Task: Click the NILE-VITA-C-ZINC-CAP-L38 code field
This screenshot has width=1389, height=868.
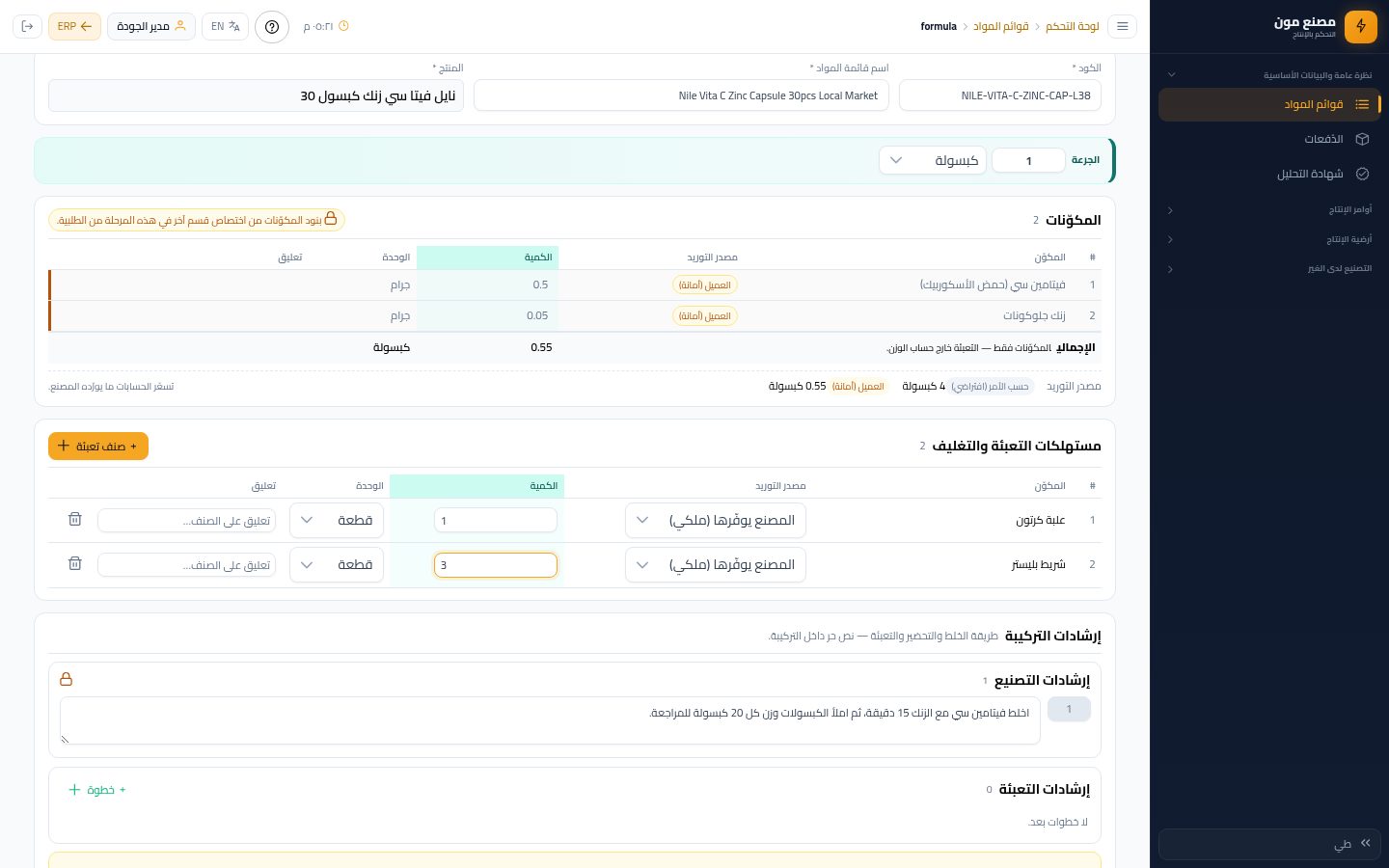Action: click(x=1000, y=95)
